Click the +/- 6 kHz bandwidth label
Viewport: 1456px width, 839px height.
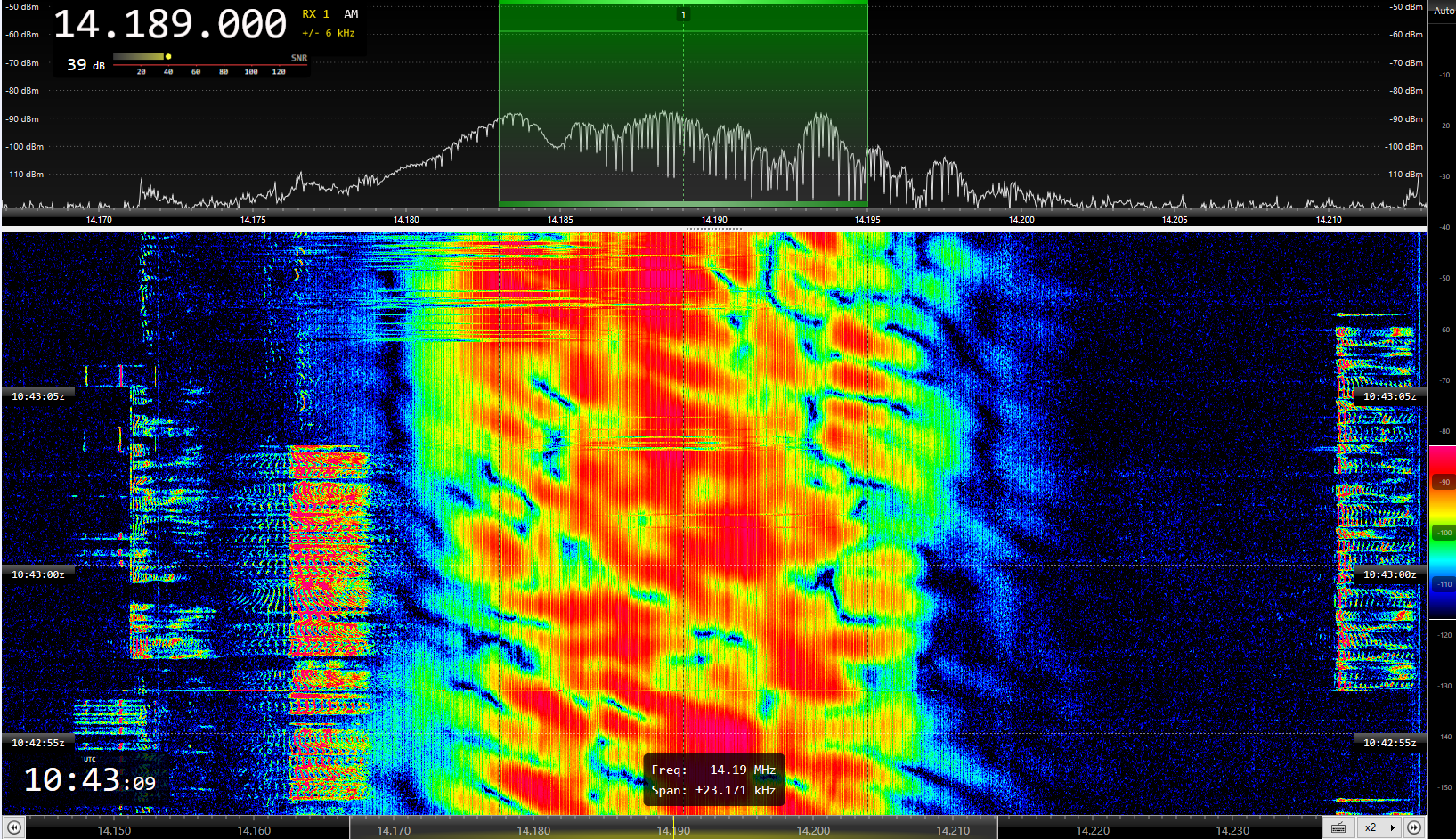coord(328,33)
